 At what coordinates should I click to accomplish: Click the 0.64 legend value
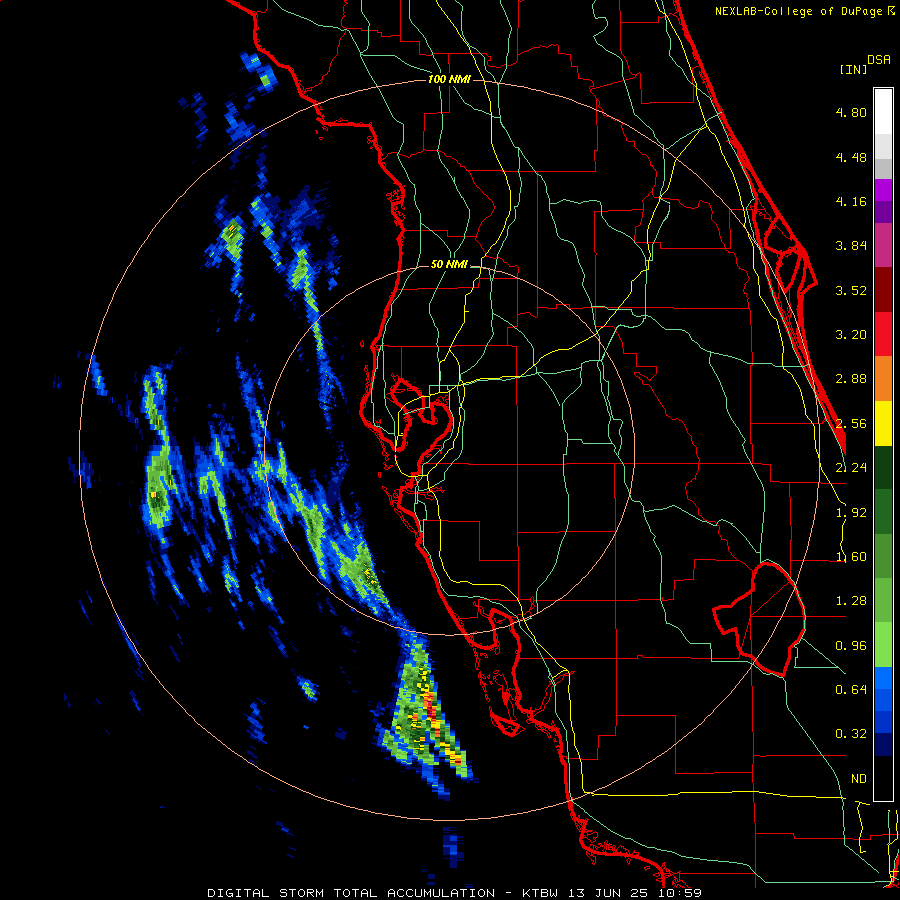851,690
